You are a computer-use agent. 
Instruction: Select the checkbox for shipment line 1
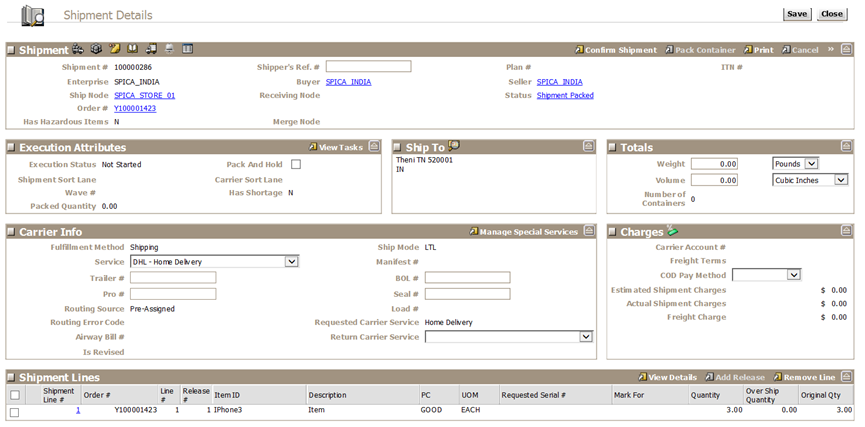[x=14, y=411]
